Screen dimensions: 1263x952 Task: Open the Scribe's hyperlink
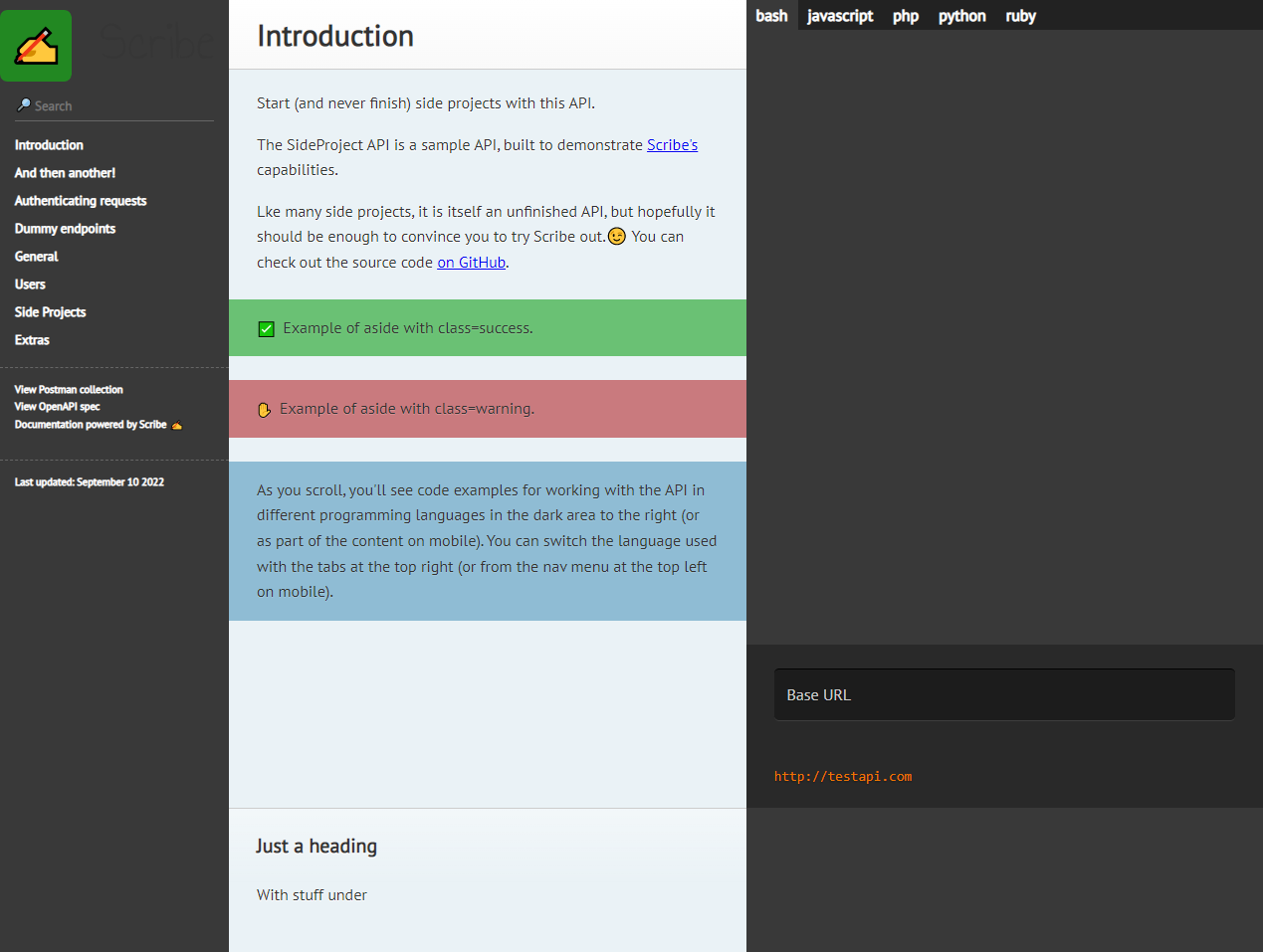point(672,145)
